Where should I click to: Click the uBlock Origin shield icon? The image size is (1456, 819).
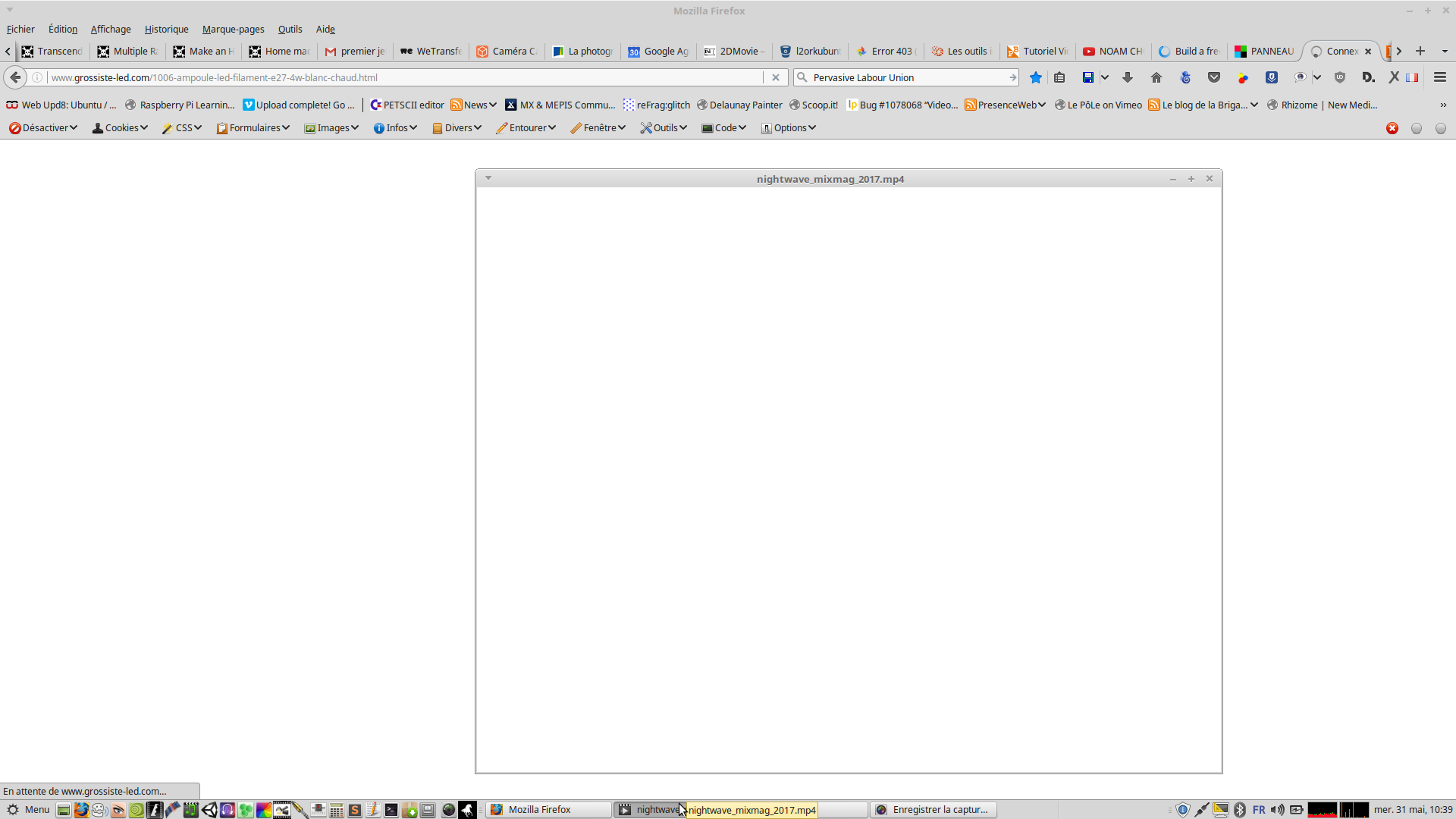[x=1340, y=77]
